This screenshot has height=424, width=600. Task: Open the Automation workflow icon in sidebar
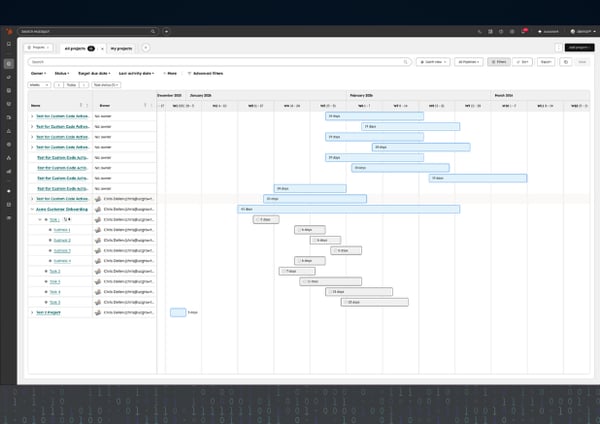coord(9,158)
